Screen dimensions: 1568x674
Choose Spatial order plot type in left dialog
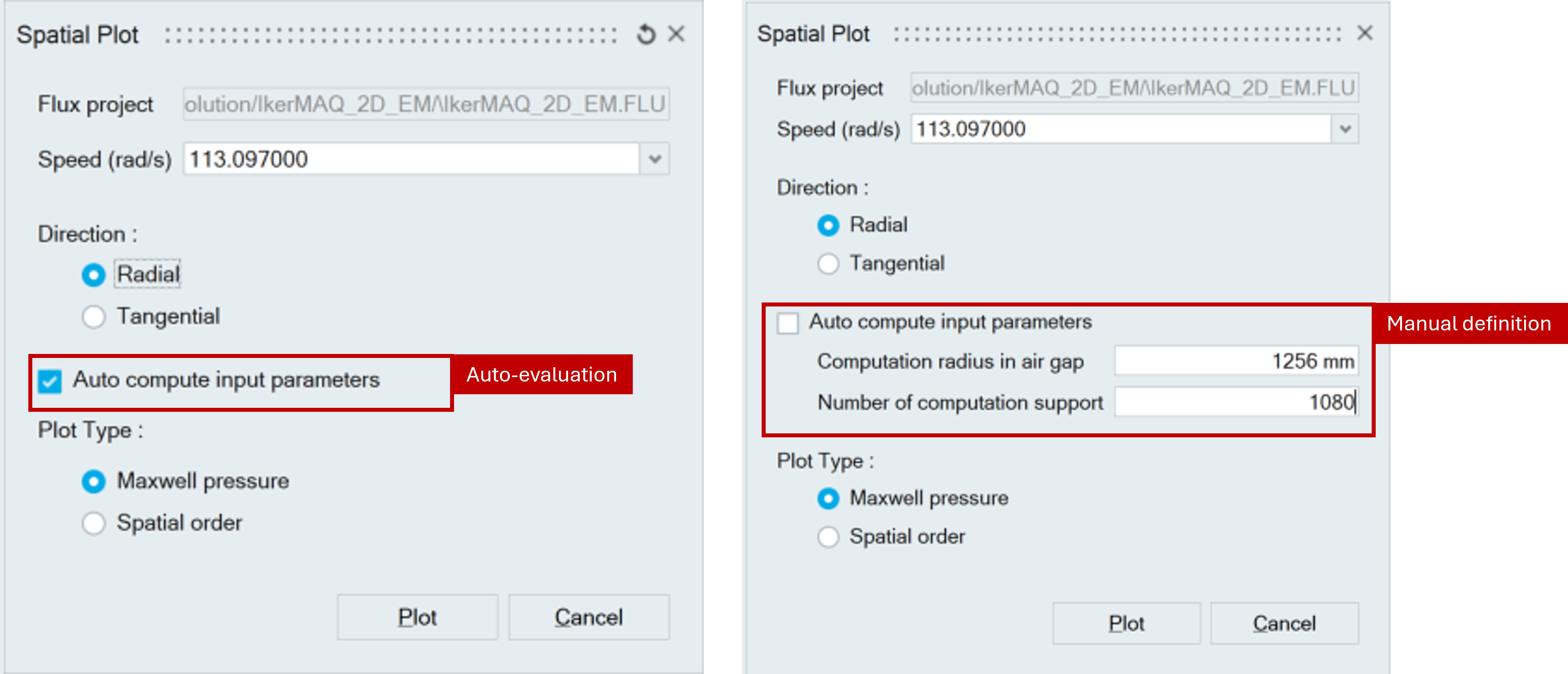[x=94, y=523]
